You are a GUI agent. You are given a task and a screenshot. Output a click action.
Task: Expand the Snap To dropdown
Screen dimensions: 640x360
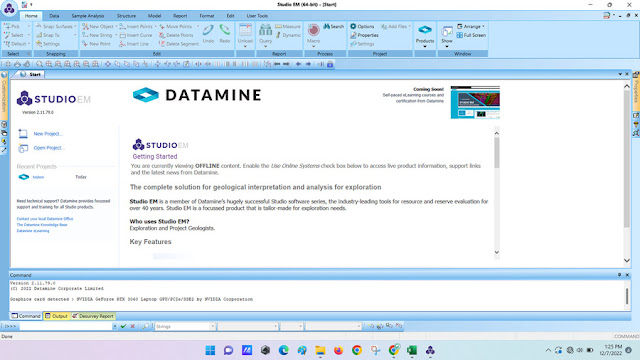point(75,35)
